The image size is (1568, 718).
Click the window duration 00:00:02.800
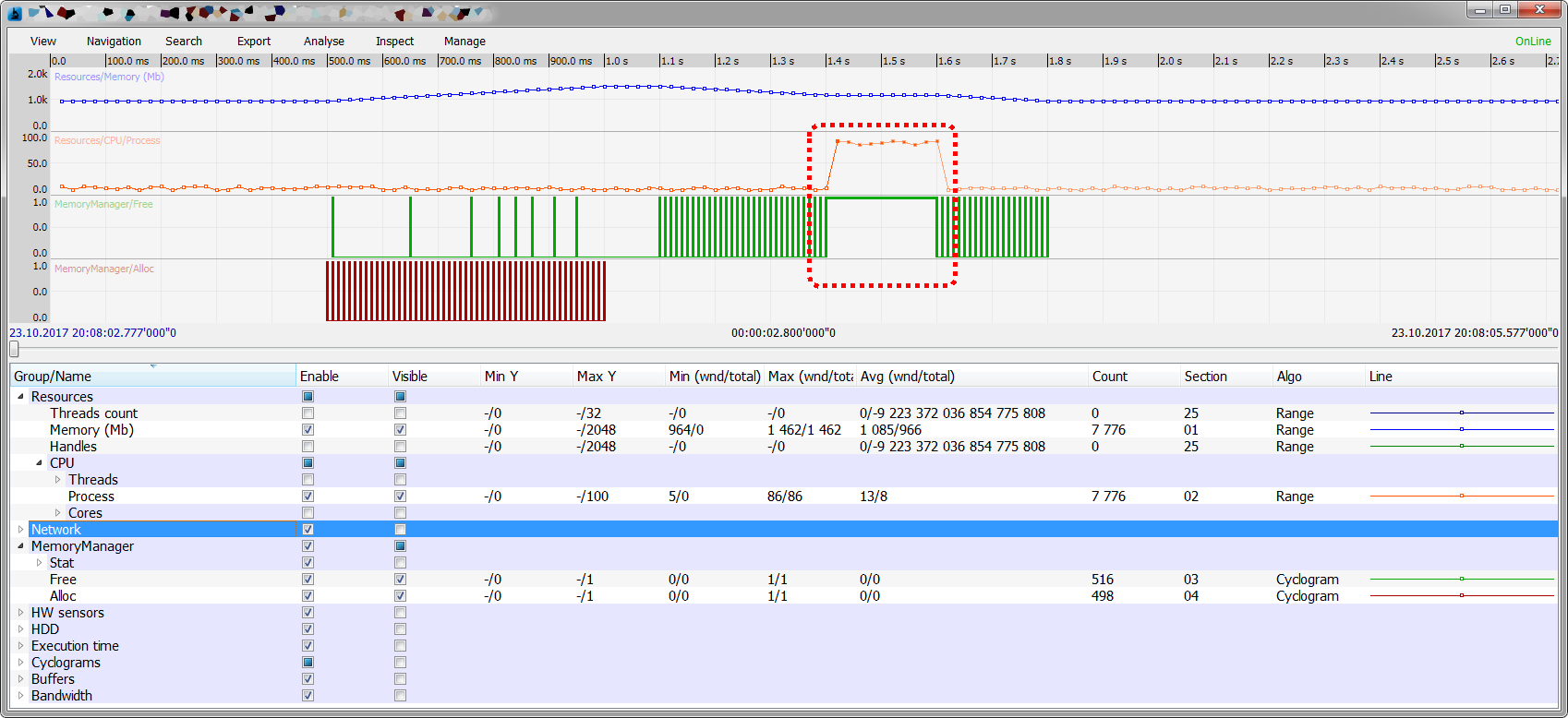coord(783,333)
